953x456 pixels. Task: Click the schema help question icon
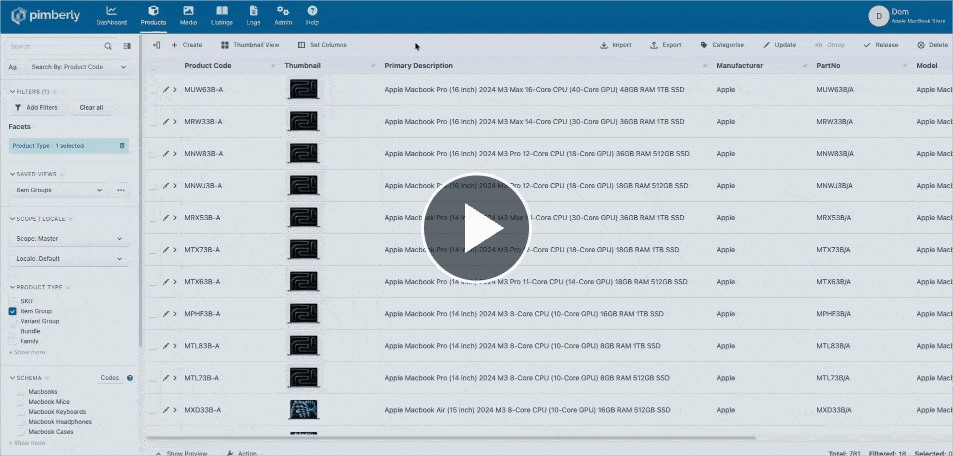coord(129,378)
